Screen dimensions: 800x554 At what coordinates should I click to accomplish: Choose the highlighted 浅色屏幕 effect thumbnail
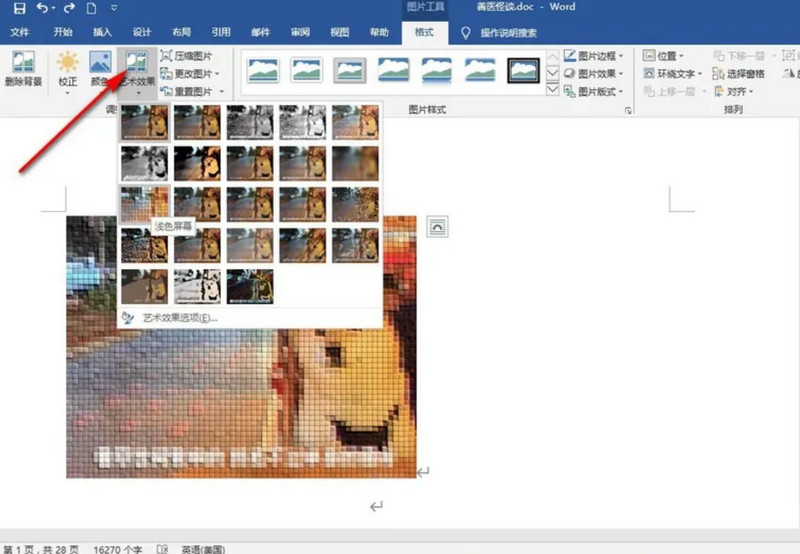tap(144, 205)
